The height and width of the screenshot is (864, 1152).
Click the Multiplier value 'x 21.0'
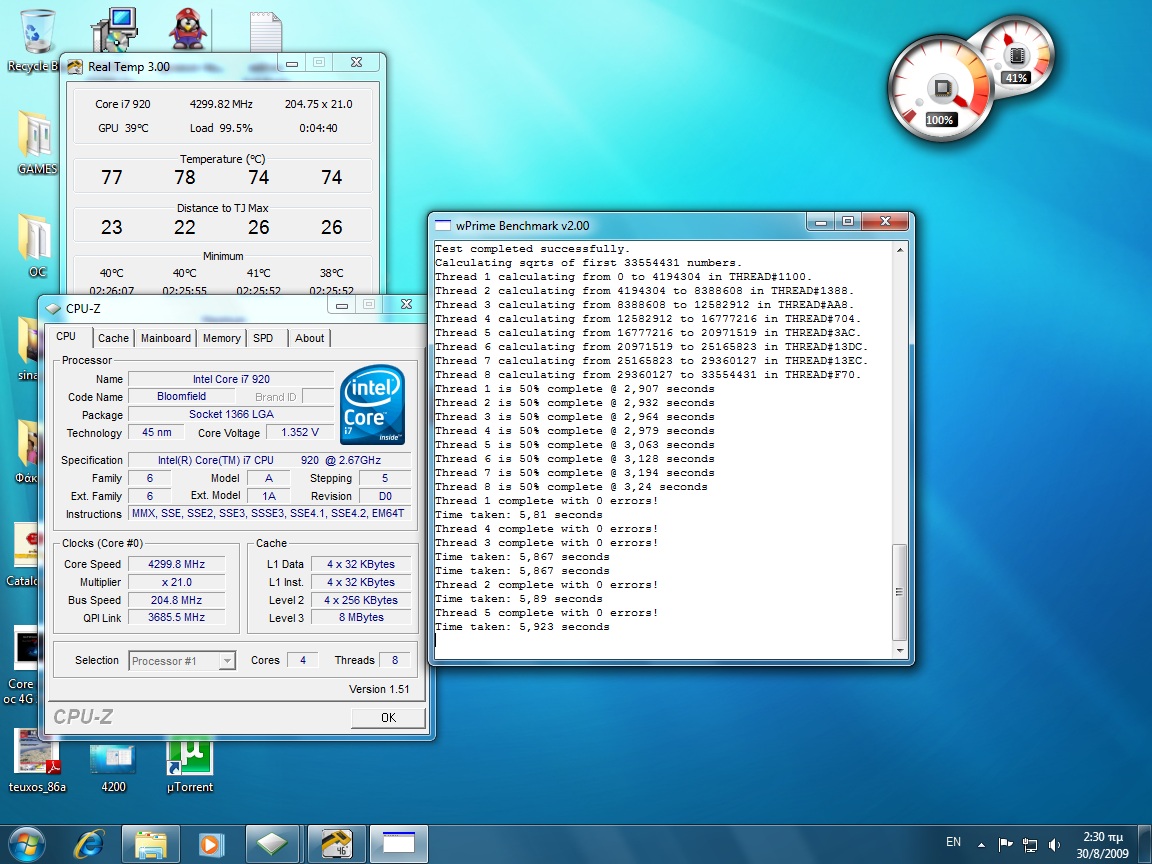tap(176, 582)
